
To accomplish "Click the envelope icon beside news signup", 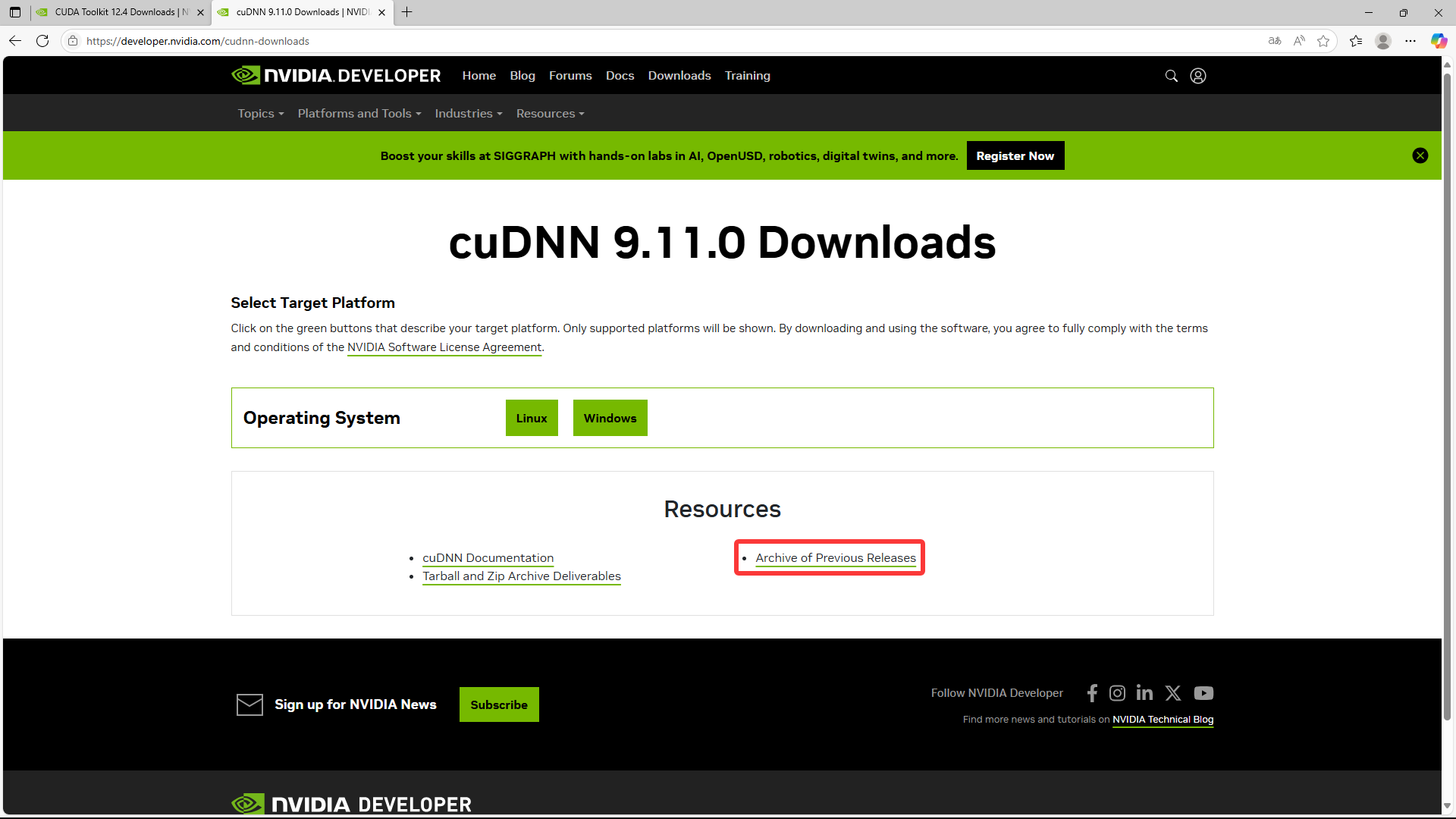I will pos(249,704).
